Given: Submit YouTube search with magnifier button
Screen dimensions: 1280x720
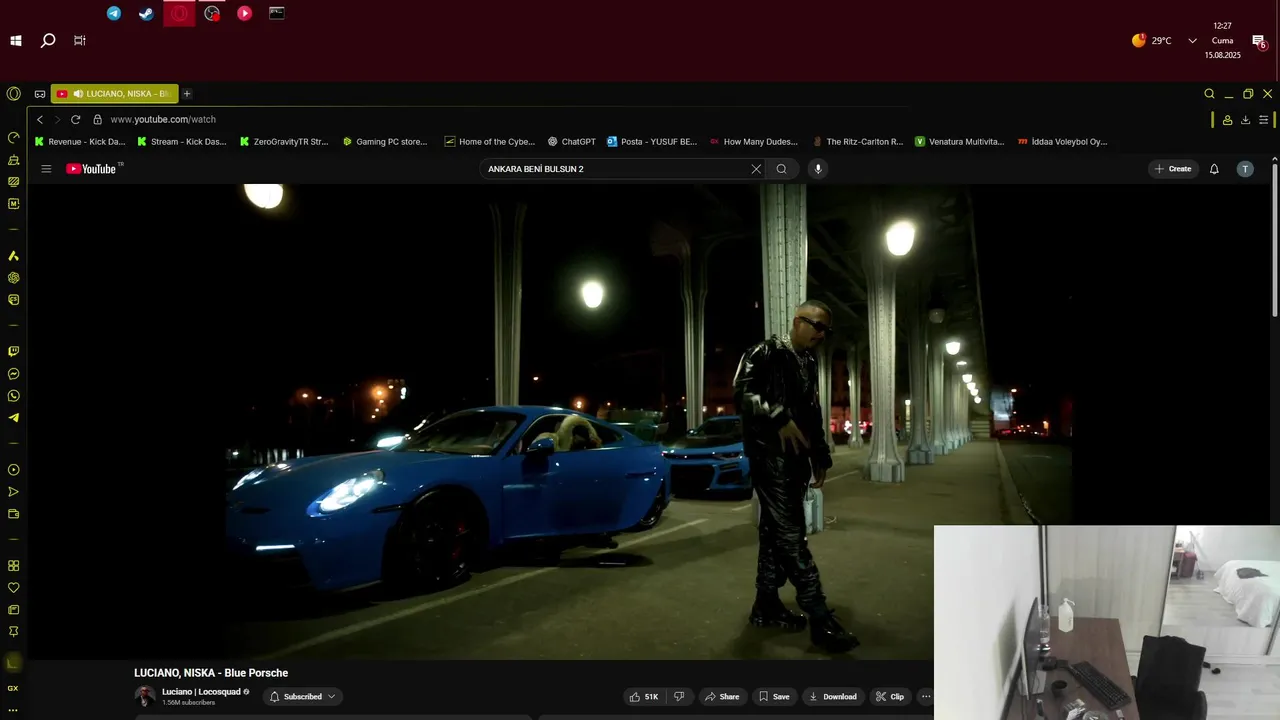Looking at the screenshot, I should pos(782,169).
